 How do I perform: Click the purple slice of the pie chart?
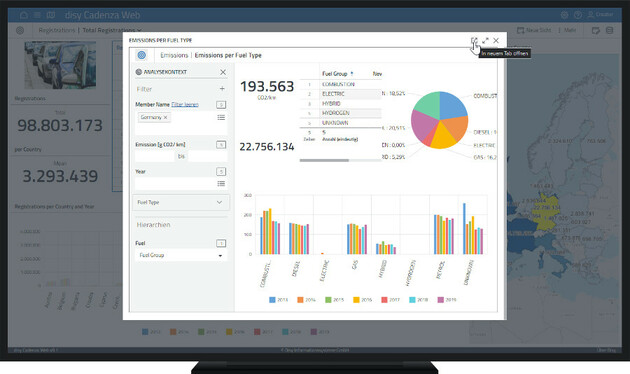point(422,124)
